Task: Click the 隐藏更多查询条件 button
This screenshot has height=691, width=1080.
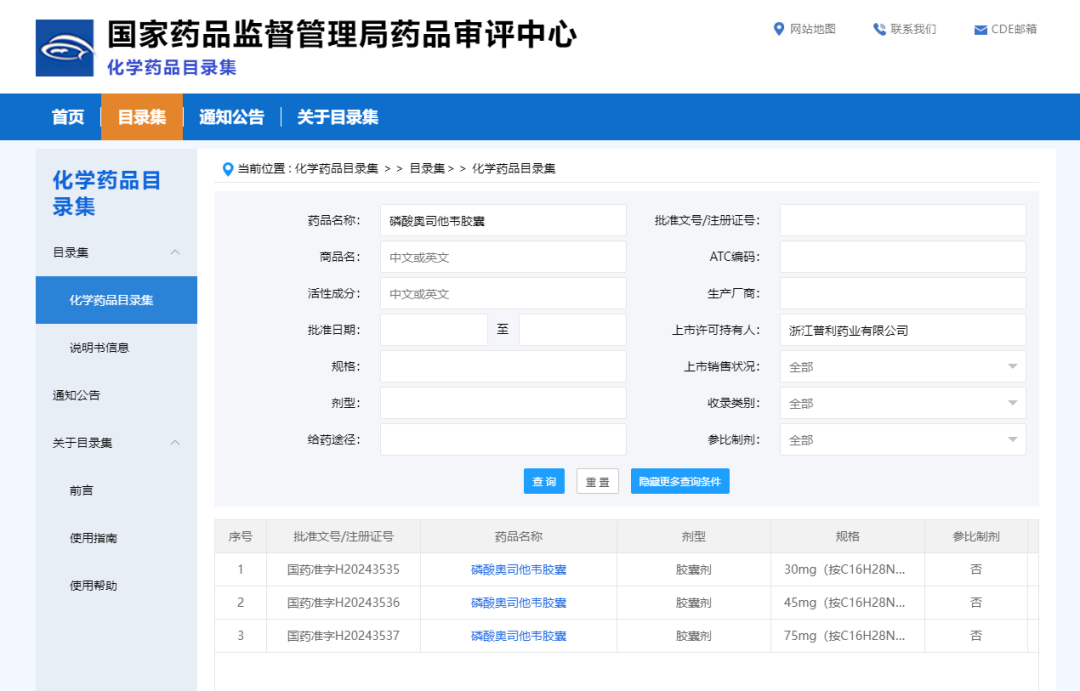Action: (680, 482)
